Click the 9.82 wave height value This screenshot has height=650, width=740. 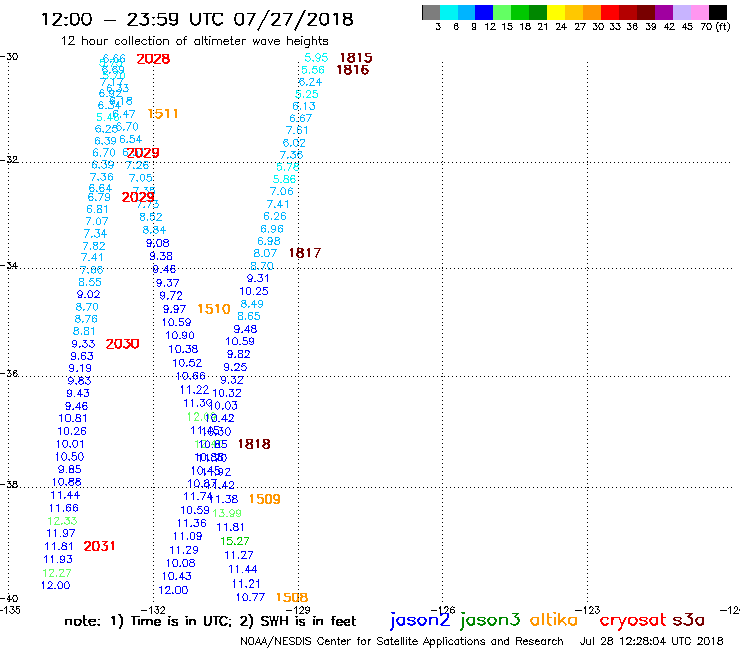point(238,354)
